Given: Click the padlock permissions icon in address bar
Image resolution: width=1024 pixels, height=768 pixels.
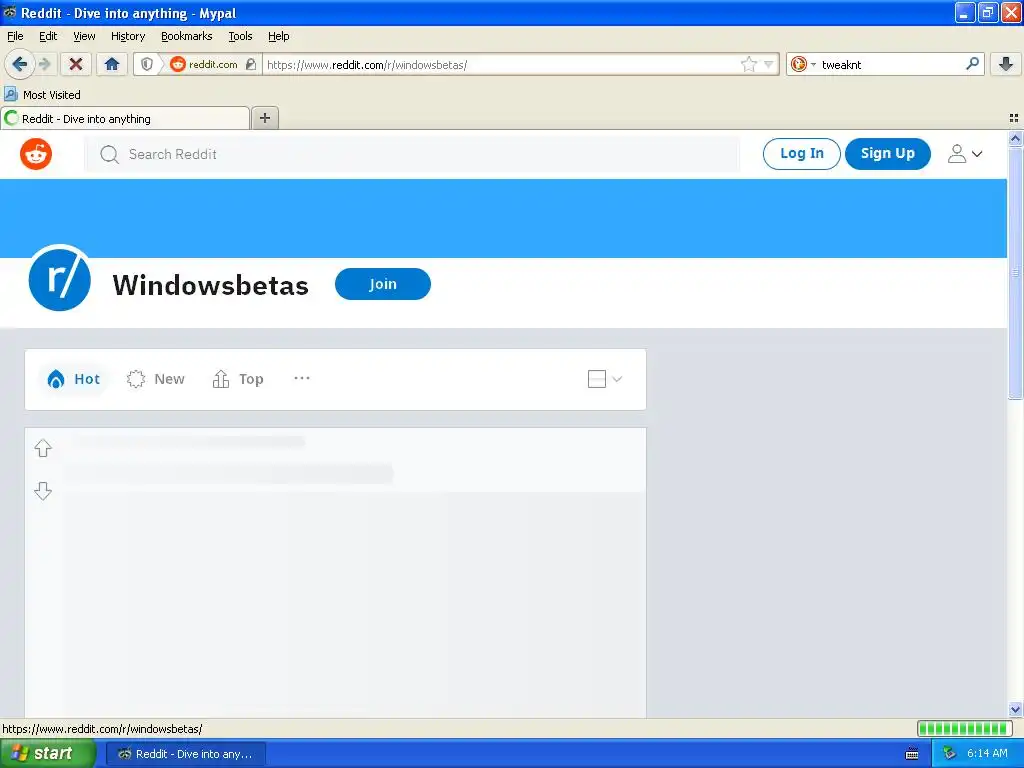Looking at the screenshot, I should click(x=251, y=64).
